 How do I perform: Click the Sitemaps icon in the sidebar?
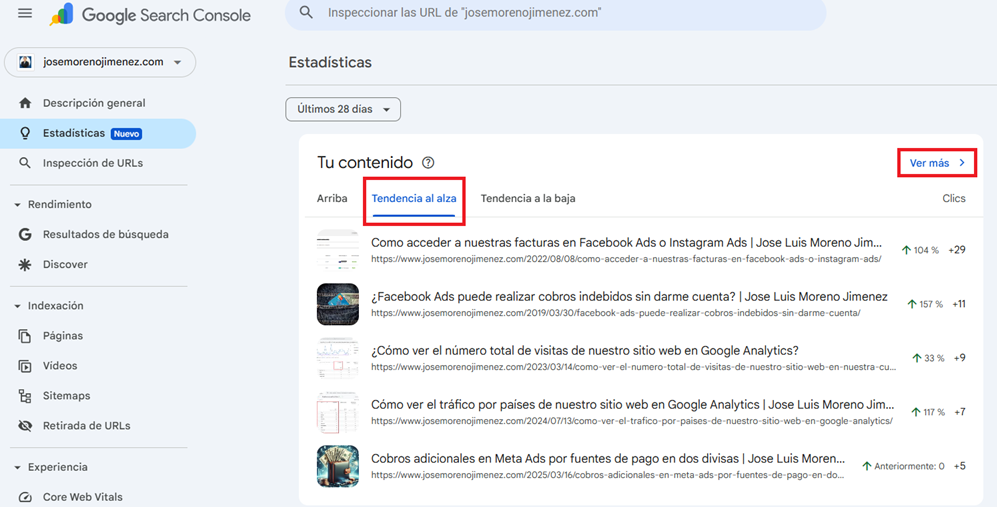[x=25, y=396]
